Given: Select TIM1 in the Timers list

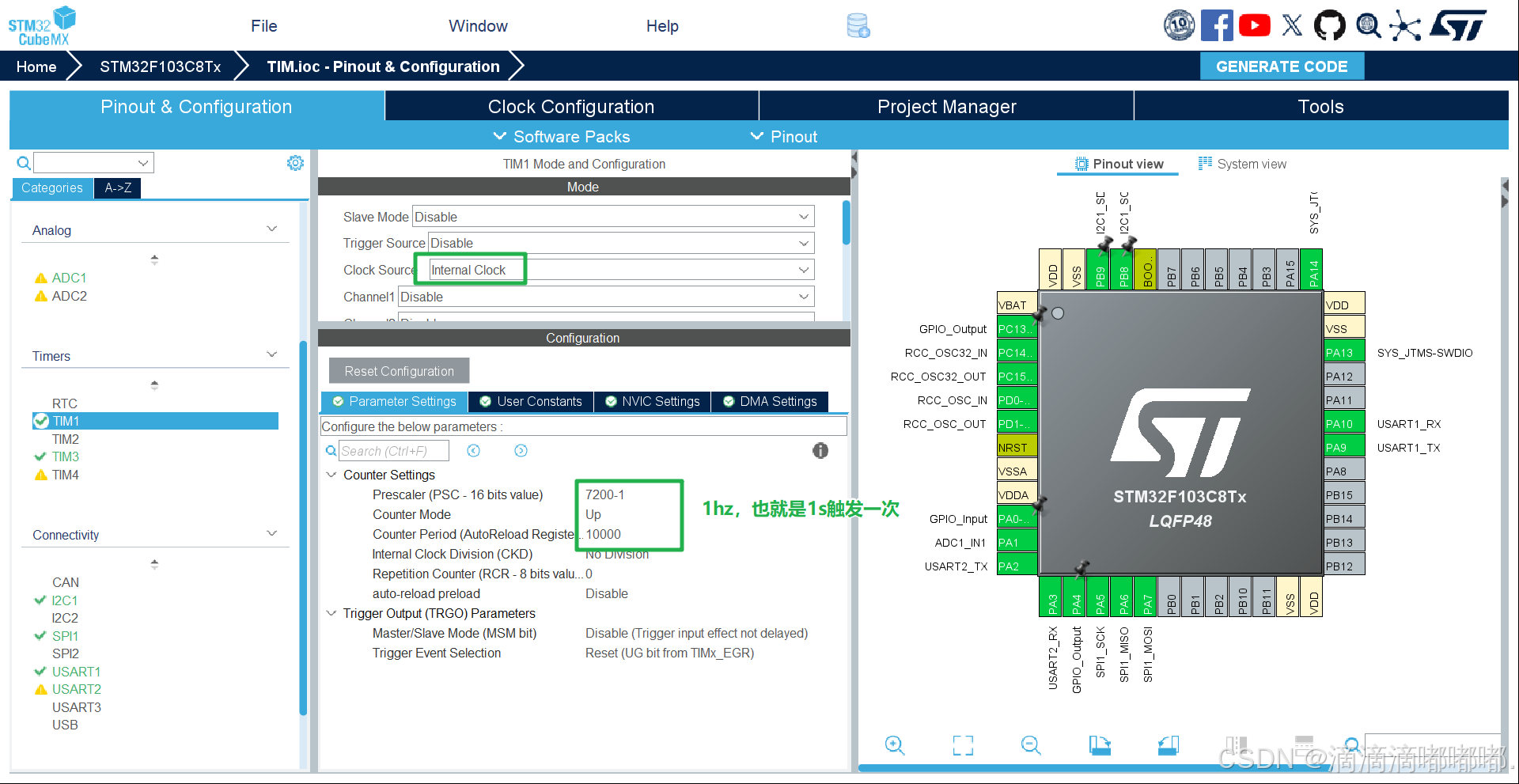Looking at the screenshot, I should click(155, 421).
